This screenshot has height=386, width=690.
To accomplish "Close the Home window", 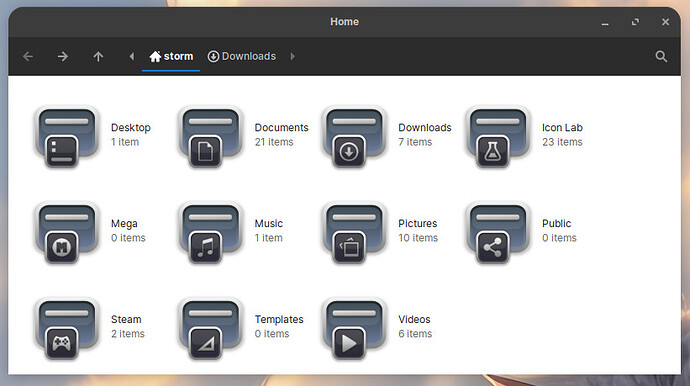I will 665,22.
